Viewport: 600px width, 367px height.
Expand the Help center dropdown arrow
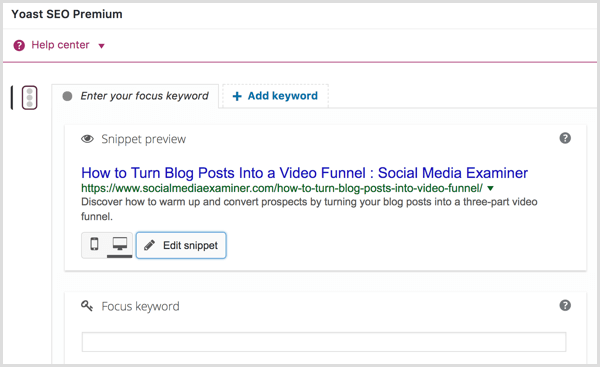click(101, 46)
